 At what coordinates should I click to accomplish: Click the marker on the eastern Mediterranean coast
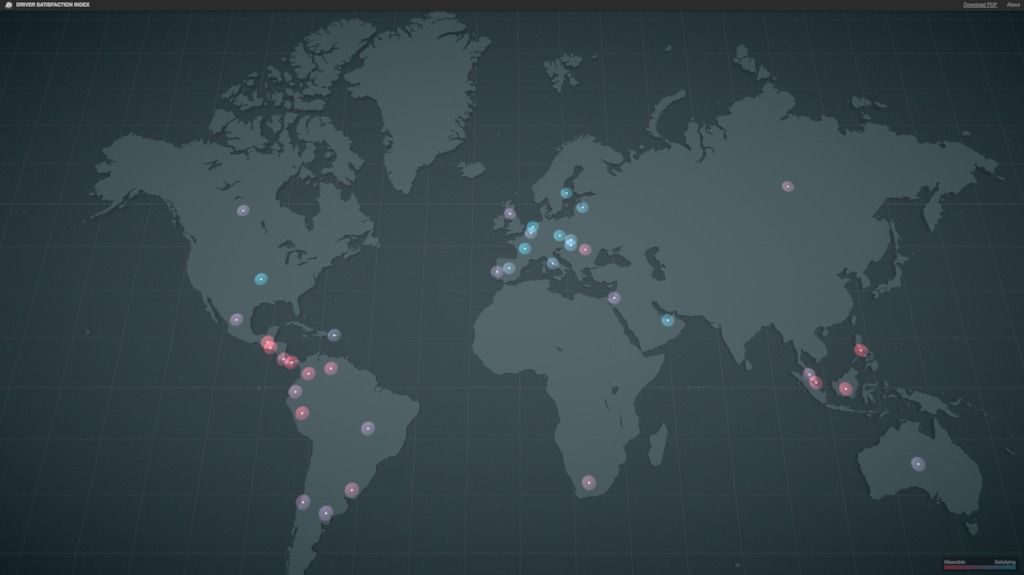click(x=614, y=298)
